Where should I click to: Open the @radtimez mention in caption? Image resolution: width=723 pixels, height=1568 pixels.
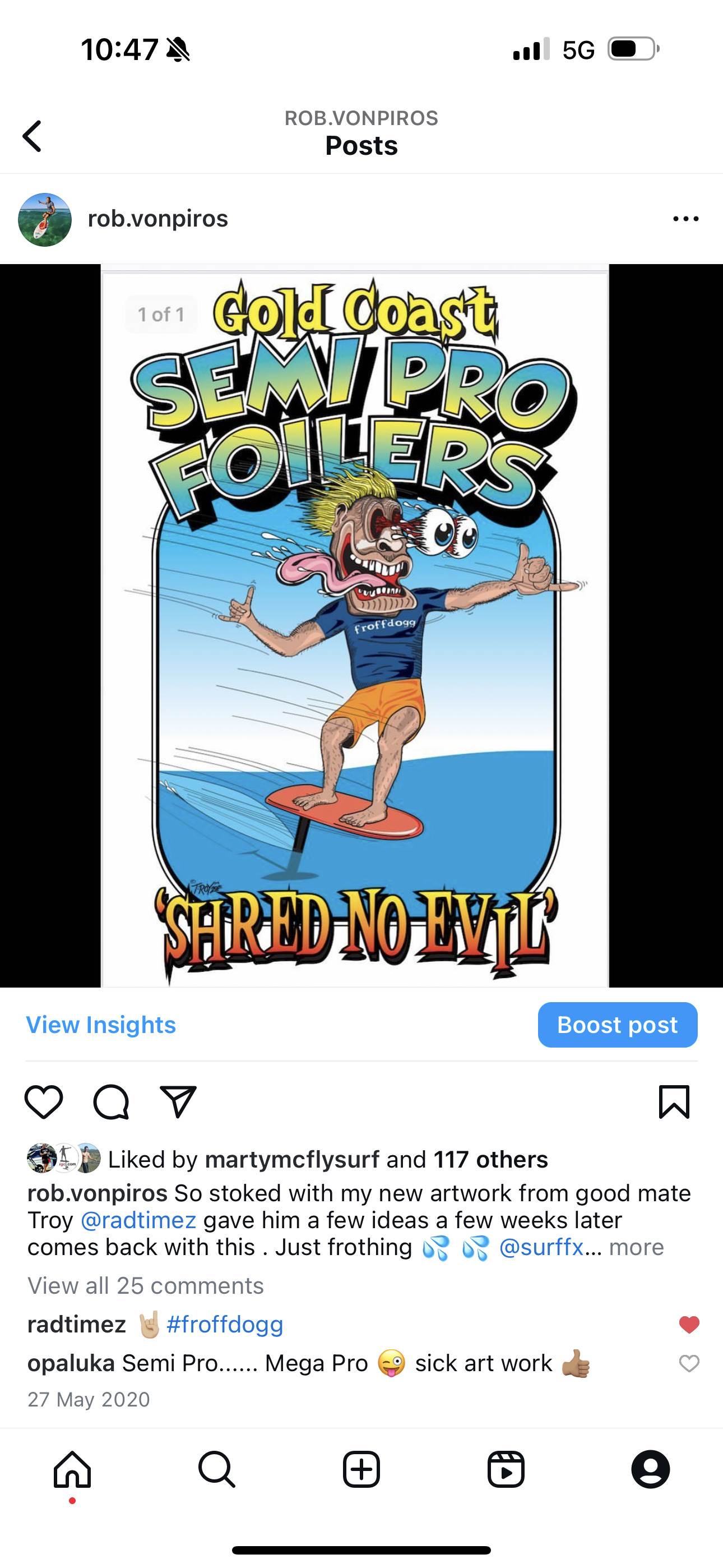(138, 1220)
